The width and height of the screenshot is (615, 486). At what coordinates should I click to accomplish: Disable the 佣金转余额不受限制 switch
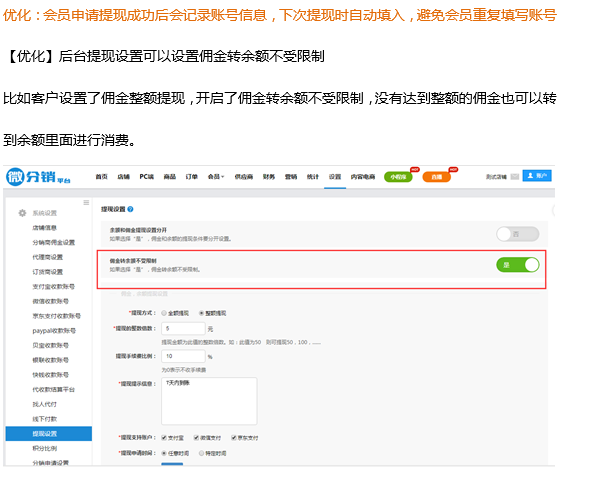click(x=517, y=265)
